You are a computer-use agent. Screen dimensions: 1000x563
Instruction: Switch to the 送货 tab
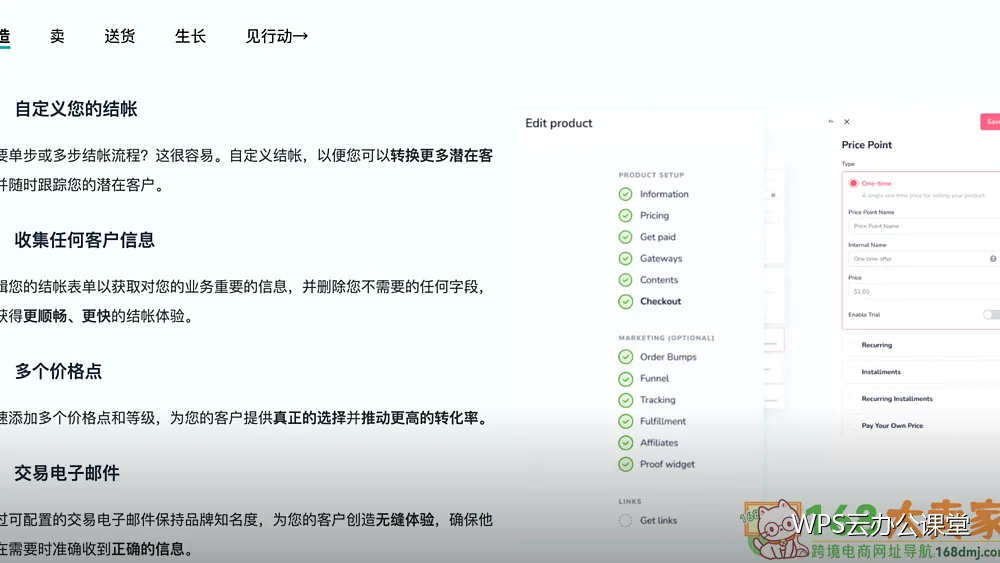pyautogui.click(x=120, y=36)
